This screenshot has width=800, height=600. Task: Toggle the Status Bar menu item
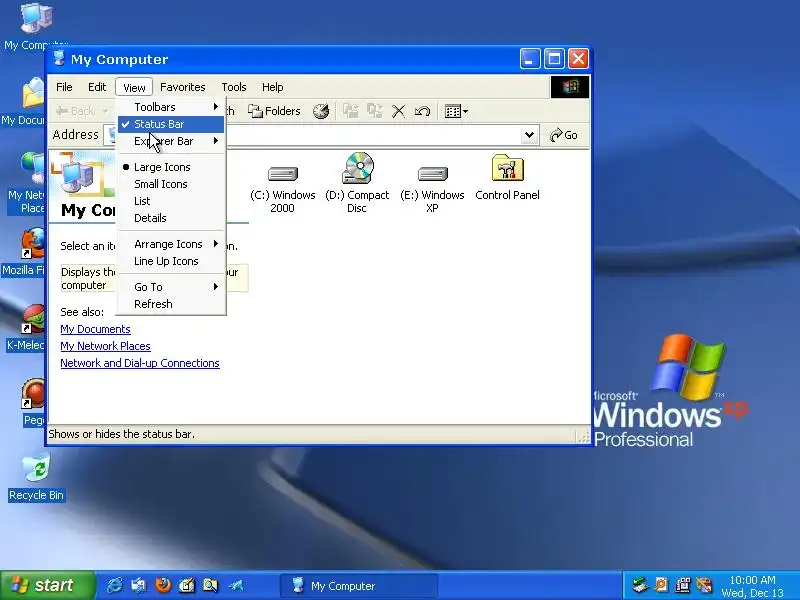point(171,124)
